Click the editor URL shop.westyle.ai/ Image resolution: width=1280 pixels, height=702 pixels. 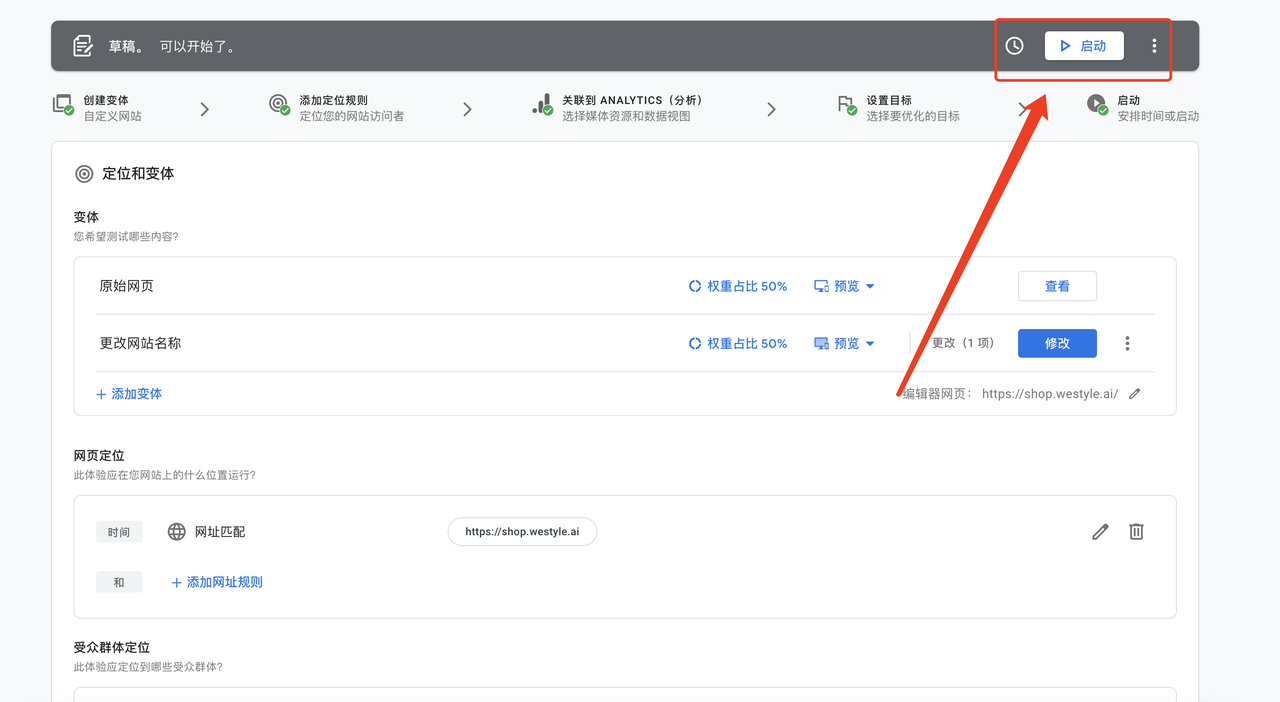(1050, 394)
